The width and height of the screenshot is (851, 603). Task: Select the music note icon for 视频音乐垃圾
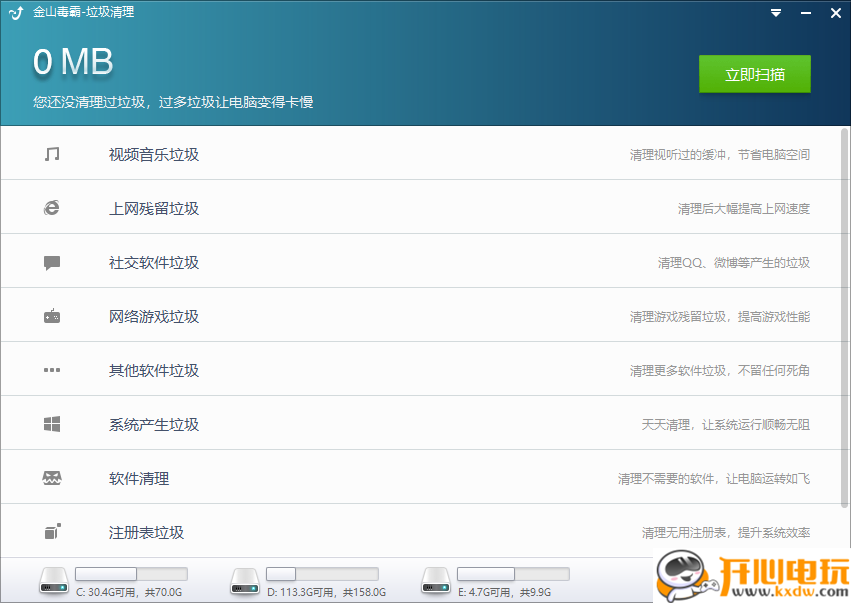[x=52, y=152]
